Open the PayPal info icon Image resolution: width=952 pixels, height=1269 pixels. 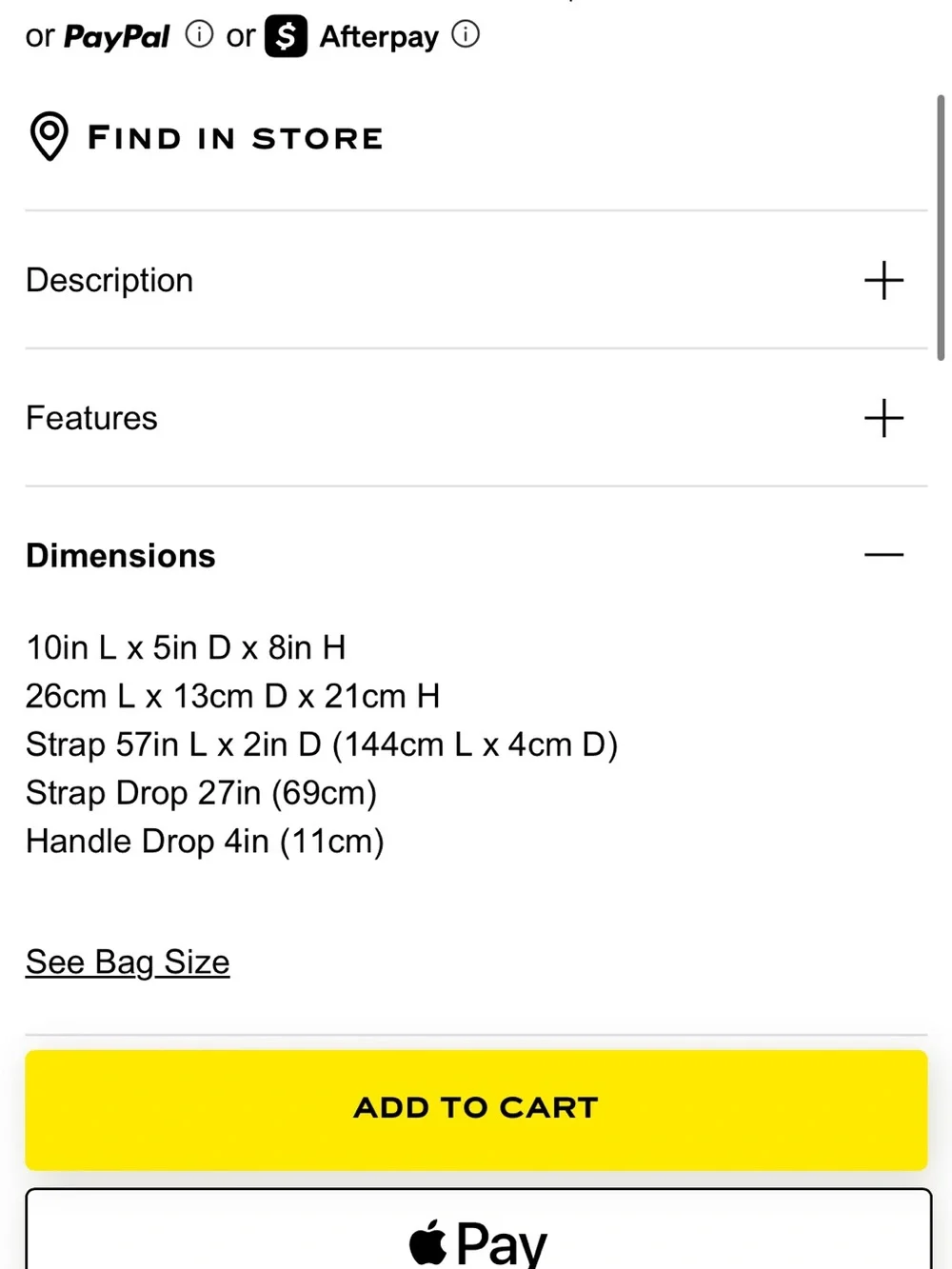[199, 35]
